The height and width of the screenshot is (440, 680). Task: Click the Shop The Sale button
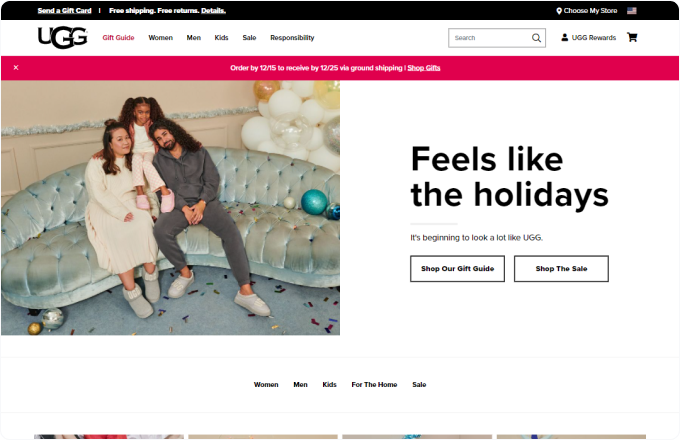click(561, 269)
